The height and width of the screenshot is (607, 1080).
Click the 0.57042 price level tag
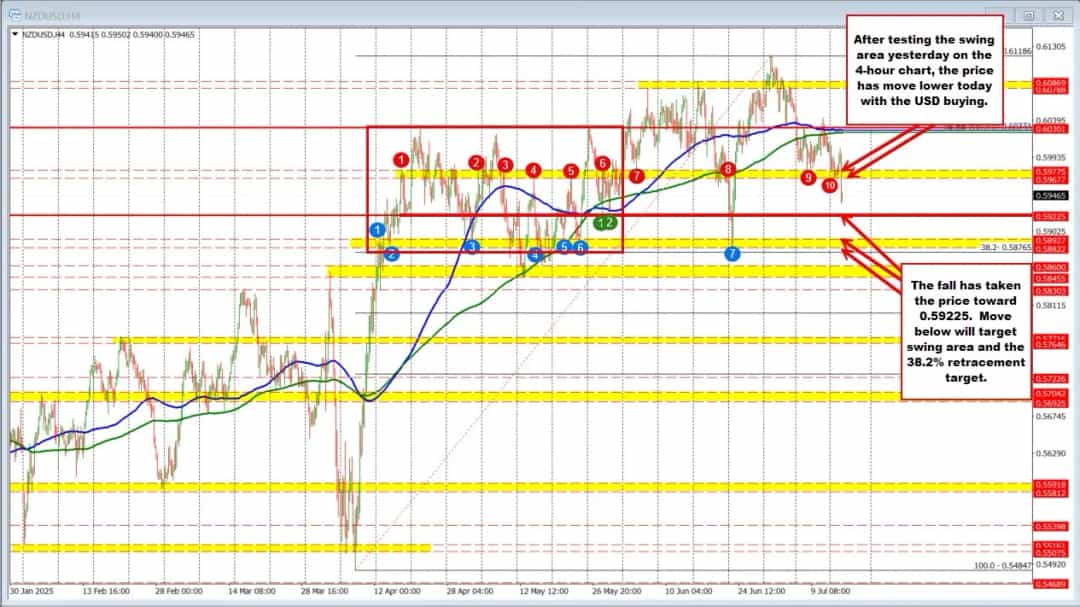1050,395
